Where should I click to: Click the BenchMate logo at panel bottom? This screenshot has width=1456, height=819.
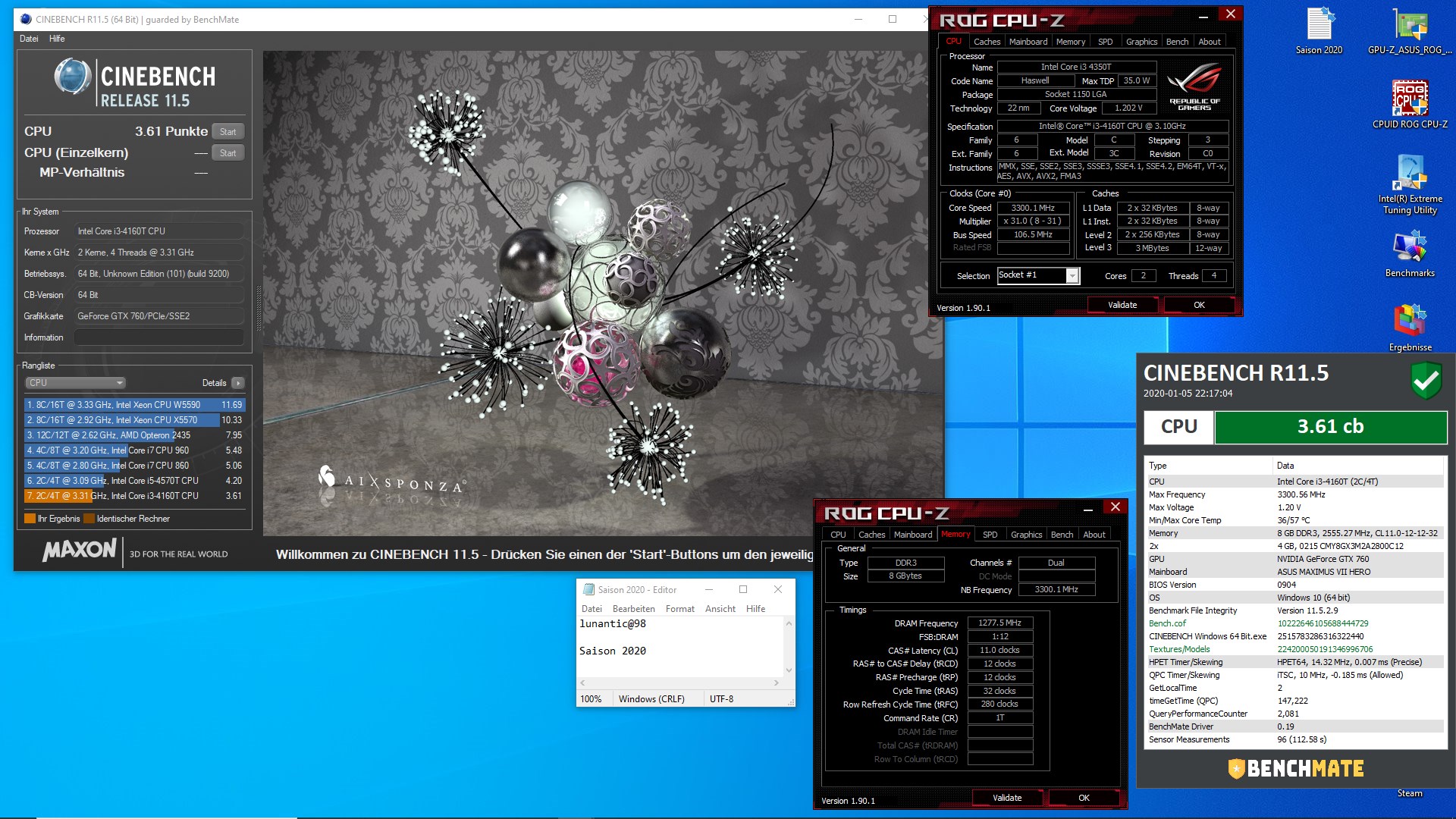tap(1296, 768)
